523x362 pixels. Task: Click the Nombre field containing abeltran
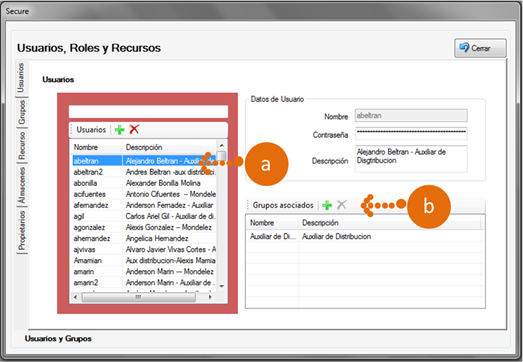pos(411,115)
